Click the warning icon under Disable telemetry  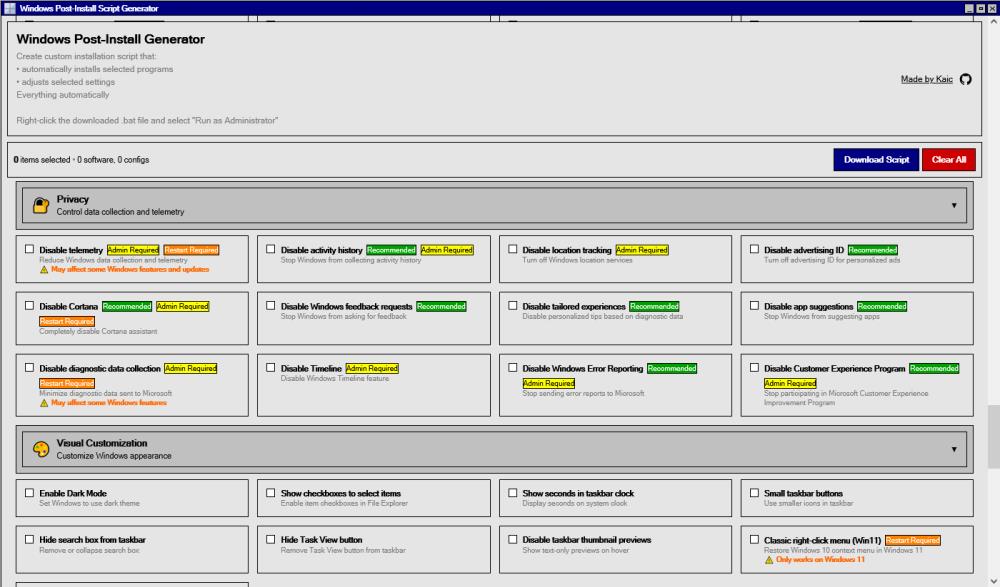click(x=44, y=270)
